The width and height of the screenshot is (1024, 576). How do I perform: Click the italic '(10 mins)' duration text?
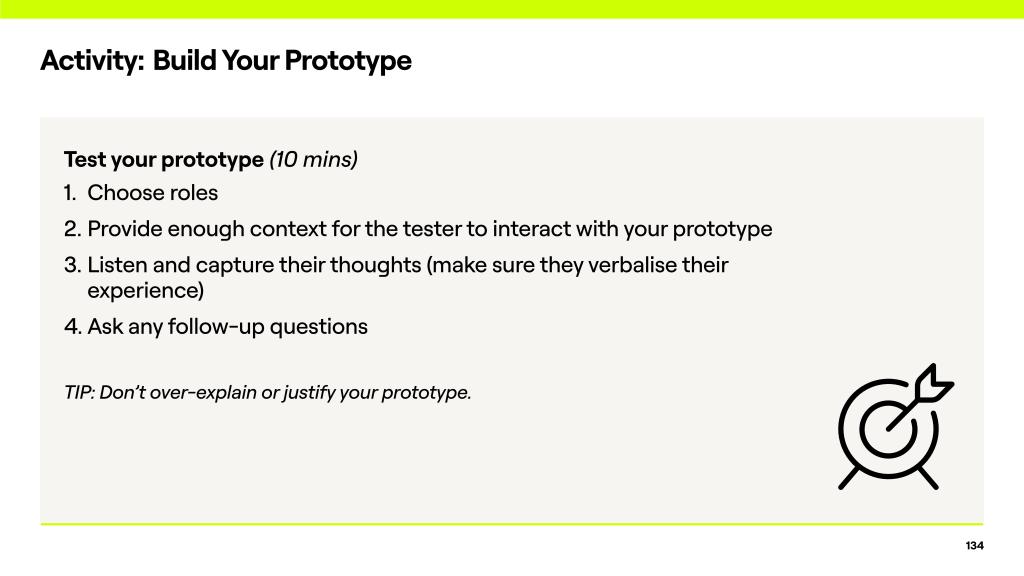313,159
